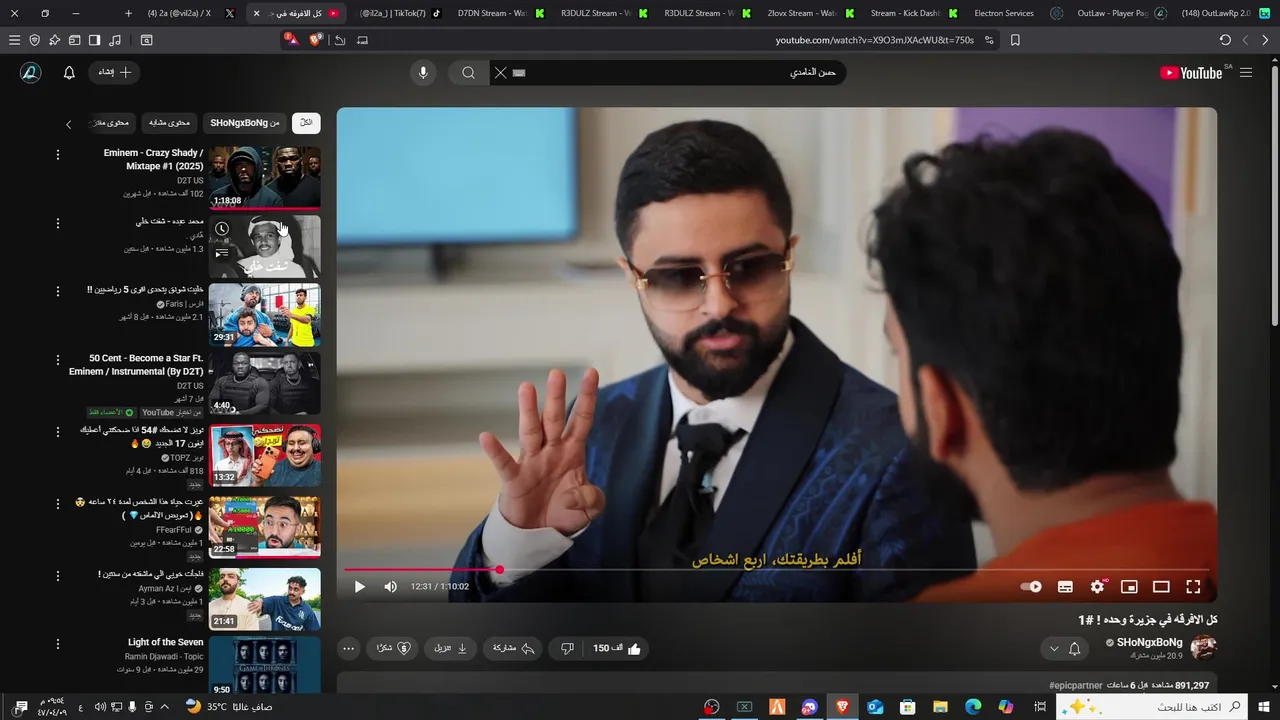Screen dimensions: 1280x720
Task: Click the download (تنزيل) button
Action: coord(451,648)
